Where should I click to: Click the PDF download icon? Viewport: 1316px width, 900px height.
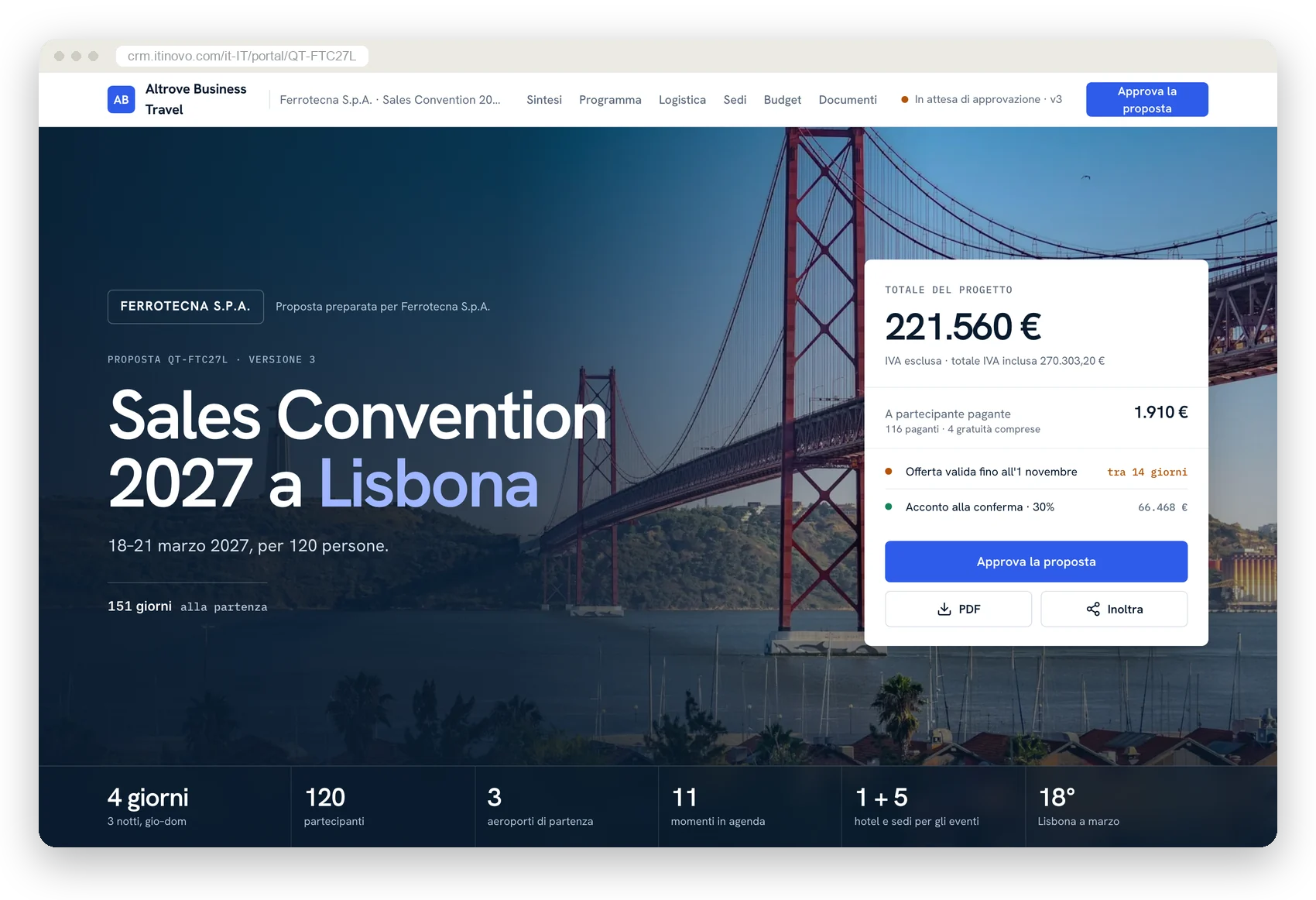(x=944, y=609)
